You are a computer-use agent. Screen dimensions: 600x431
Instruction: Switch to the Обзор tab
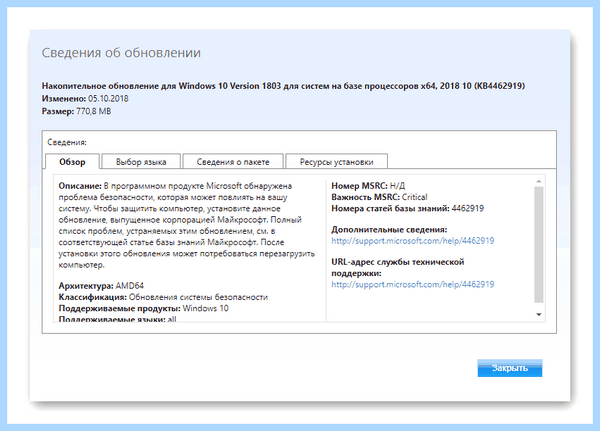pyautogui.click(x=72, y=162)
